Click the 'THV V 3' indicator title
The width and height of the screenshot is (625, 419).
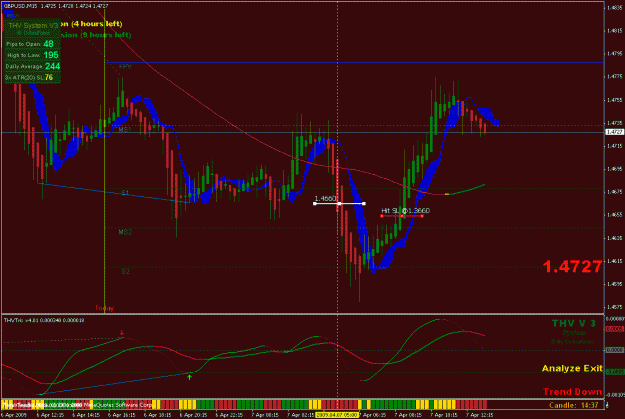click(x=573, y=323)
